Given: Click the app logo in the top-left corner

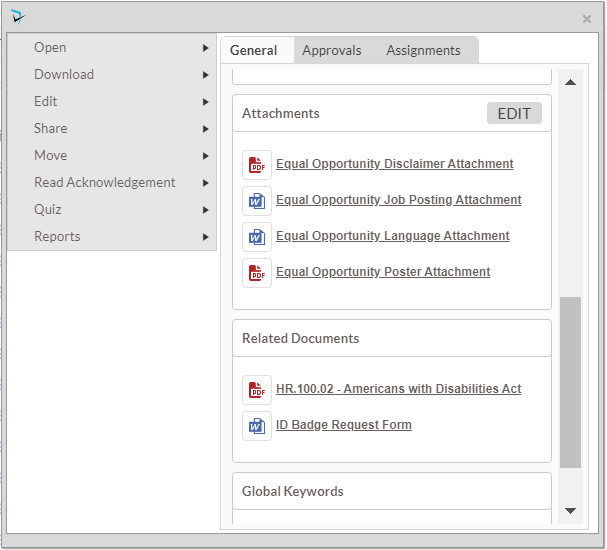Looking at the screenshot, I should tap(19, 17).
